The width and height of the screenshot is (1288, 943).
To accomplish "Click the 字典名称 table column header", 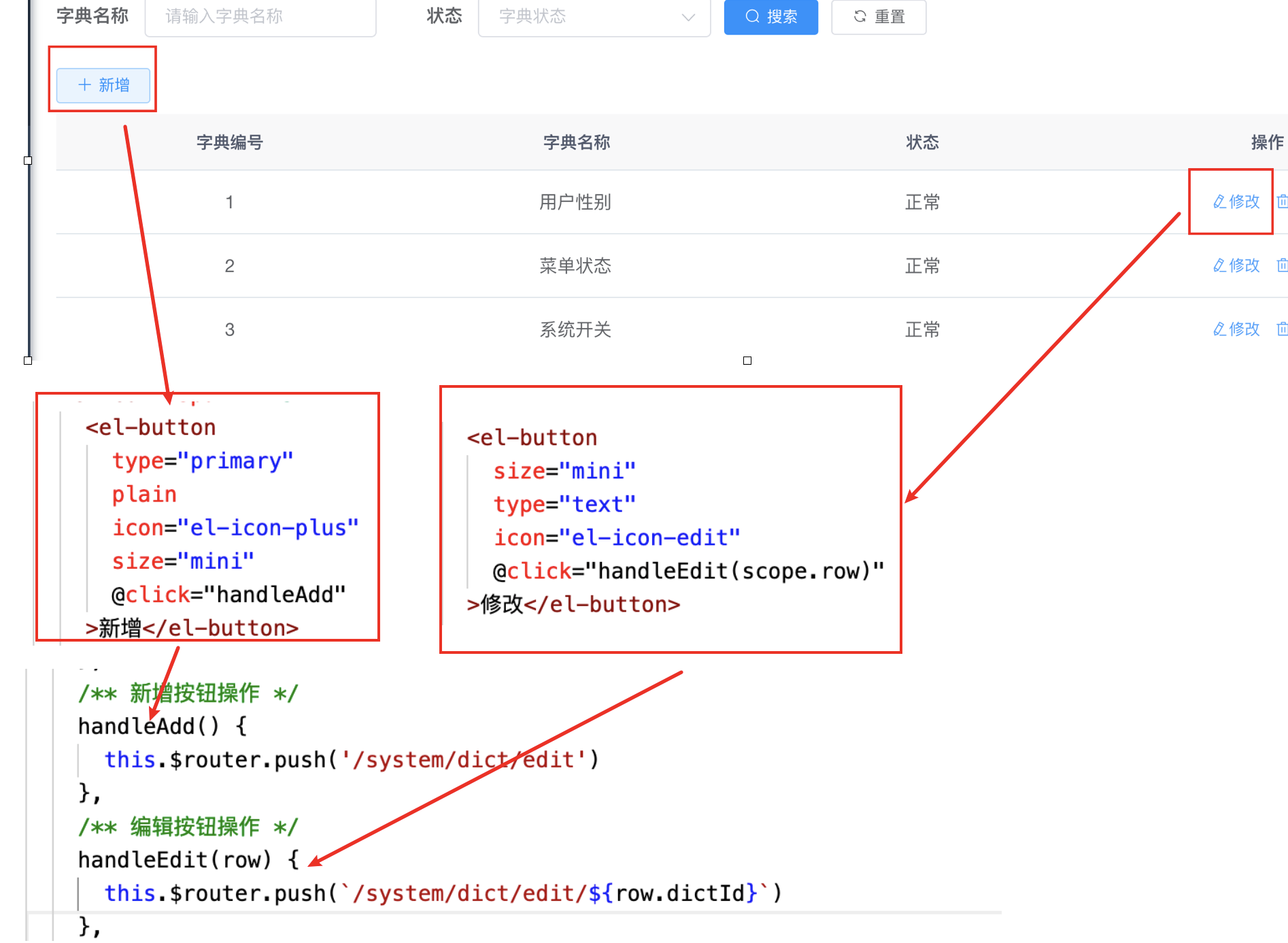I will click(x=576, y=142).
